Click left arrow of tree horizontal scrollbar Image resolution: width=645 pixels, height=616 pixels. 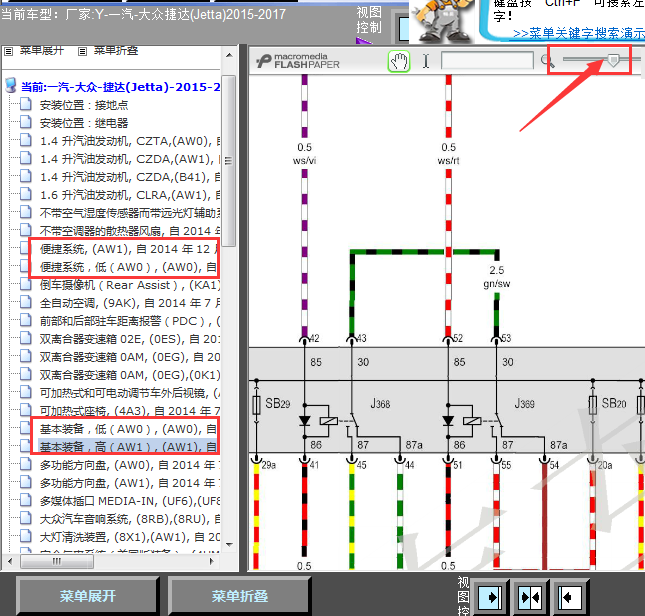click(10, 561)
